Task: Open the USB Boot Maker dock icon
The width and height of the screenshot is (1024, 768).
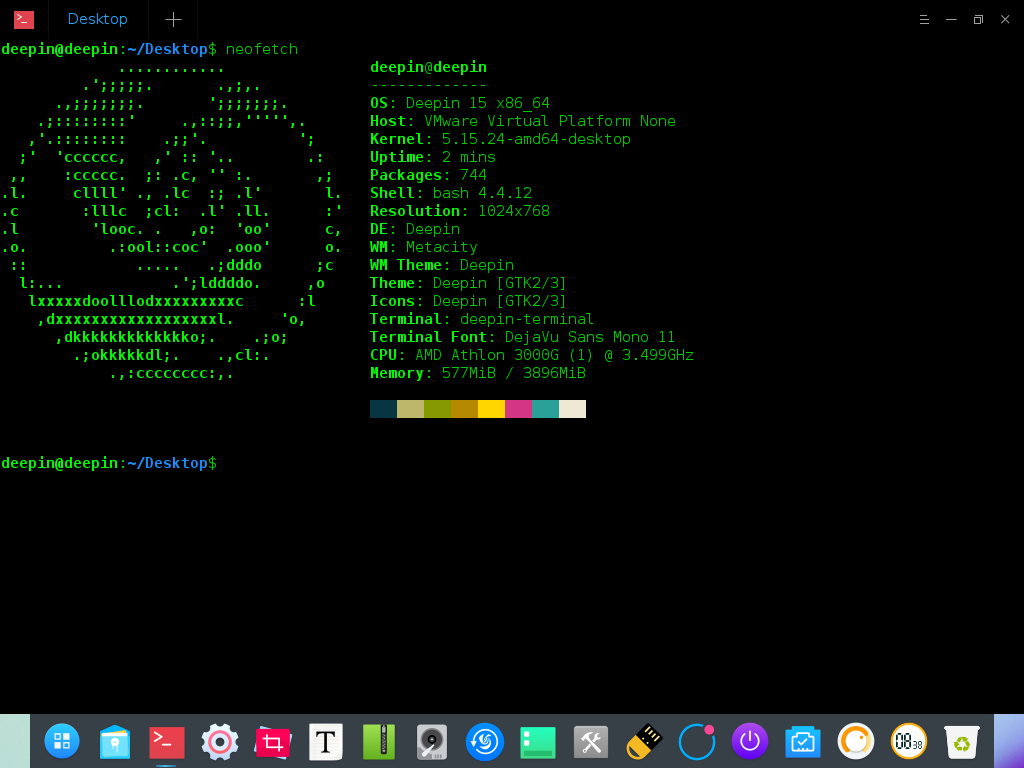Action: (644, 742)
